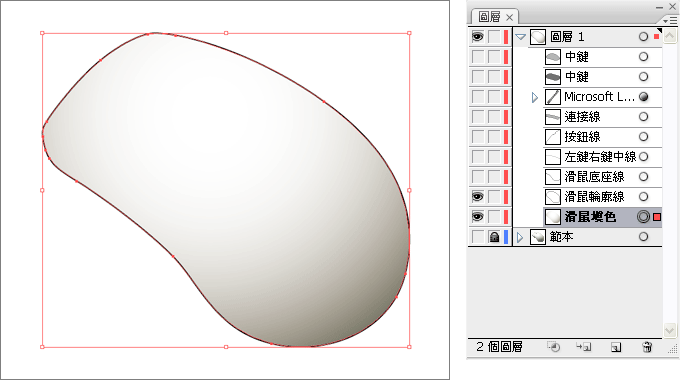Expand the 範本 layer
Screen dimensions: 680x380
(x=520, y=237)
